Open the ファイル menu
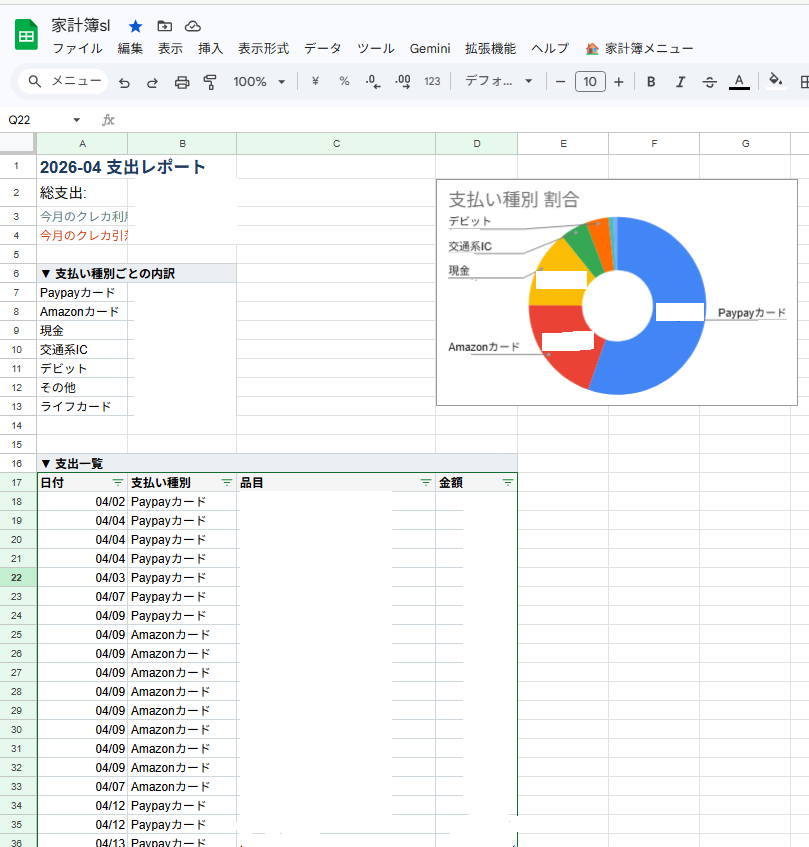The image size is (809, 847). (77, 49)
